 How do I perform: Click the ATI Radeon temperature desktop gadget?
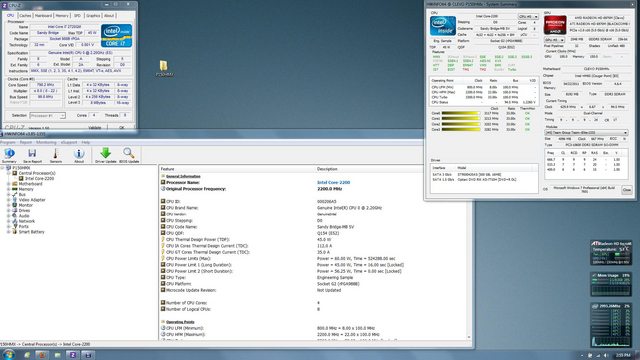(610, 252)
